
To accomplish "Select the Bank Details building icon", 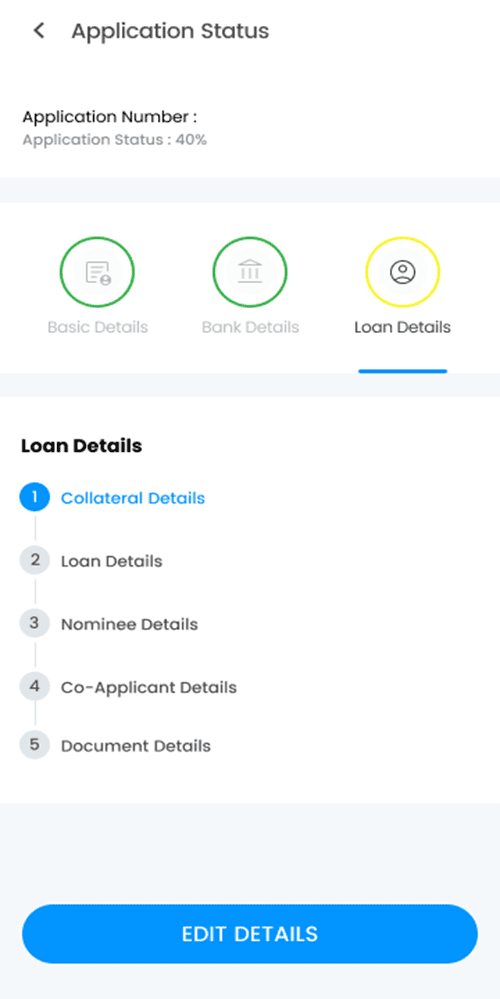I will tap(250, 273).
